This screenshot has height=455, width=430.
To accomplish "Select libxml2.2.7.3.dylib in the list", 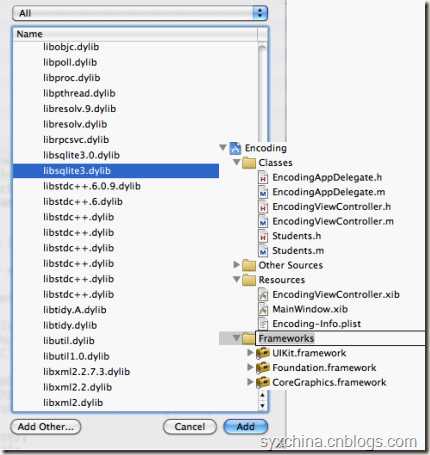I will (x=87, y=372).
